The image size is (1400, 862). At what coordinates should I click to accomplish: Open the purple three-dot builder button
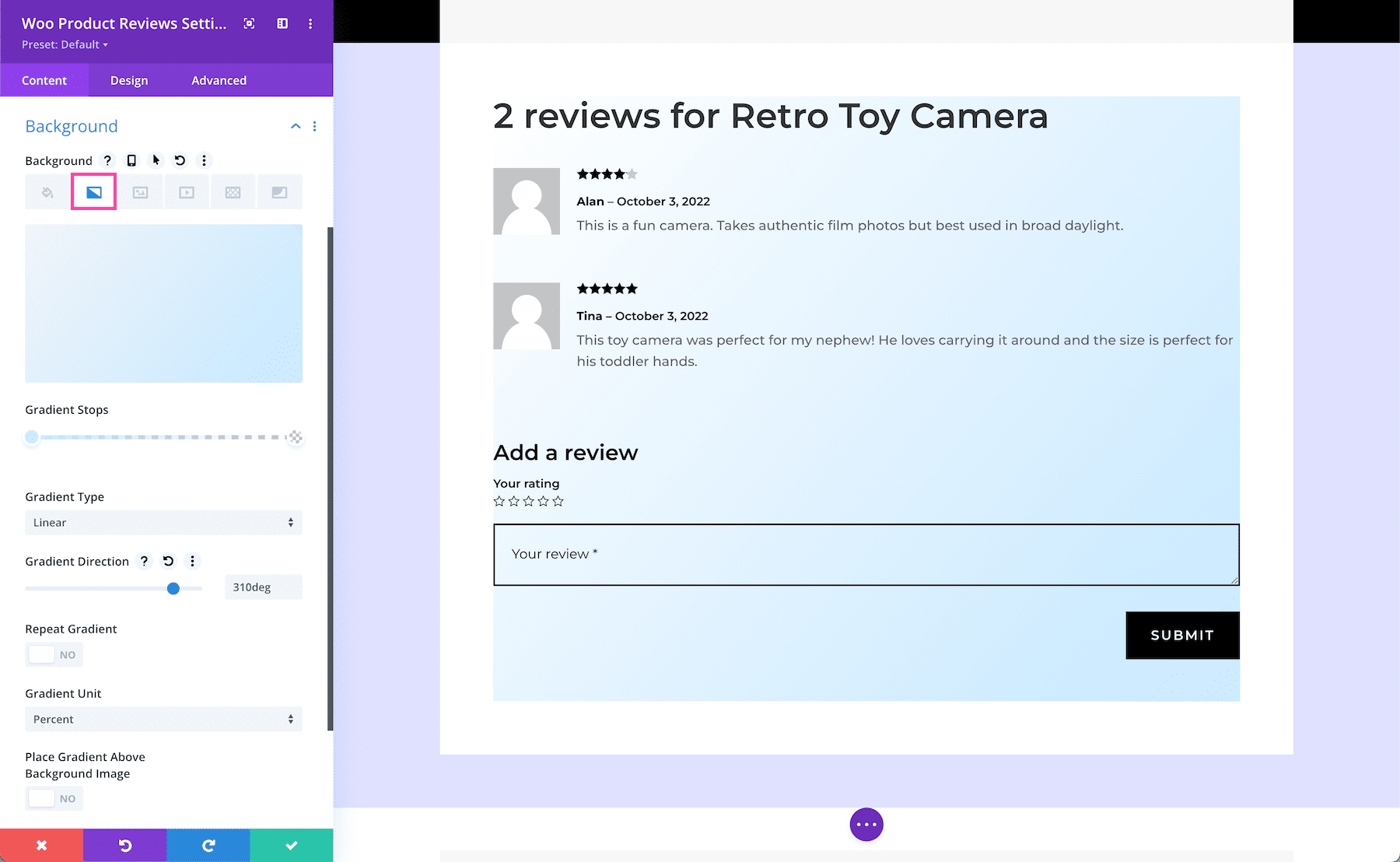pyautogui.click(x=866, y=825)
